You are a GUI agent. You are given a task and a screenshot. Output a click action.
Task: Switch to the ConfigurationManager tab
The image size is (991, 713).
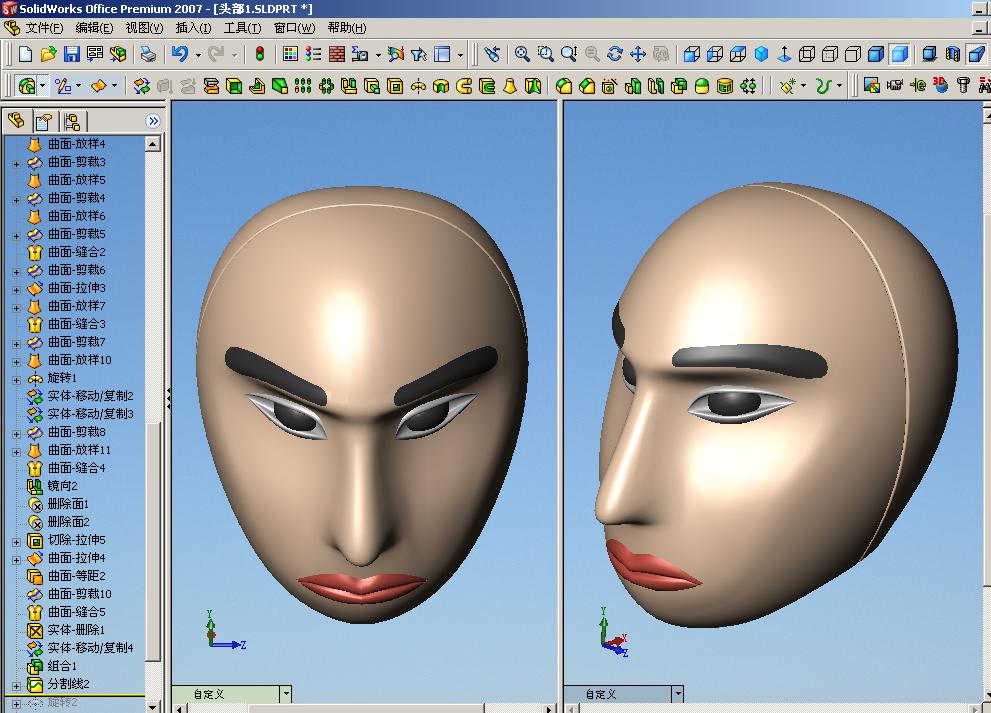tap(72, 121)
